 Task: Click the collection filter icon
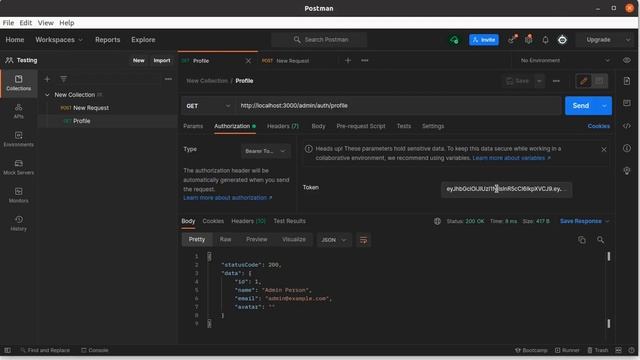63,79
